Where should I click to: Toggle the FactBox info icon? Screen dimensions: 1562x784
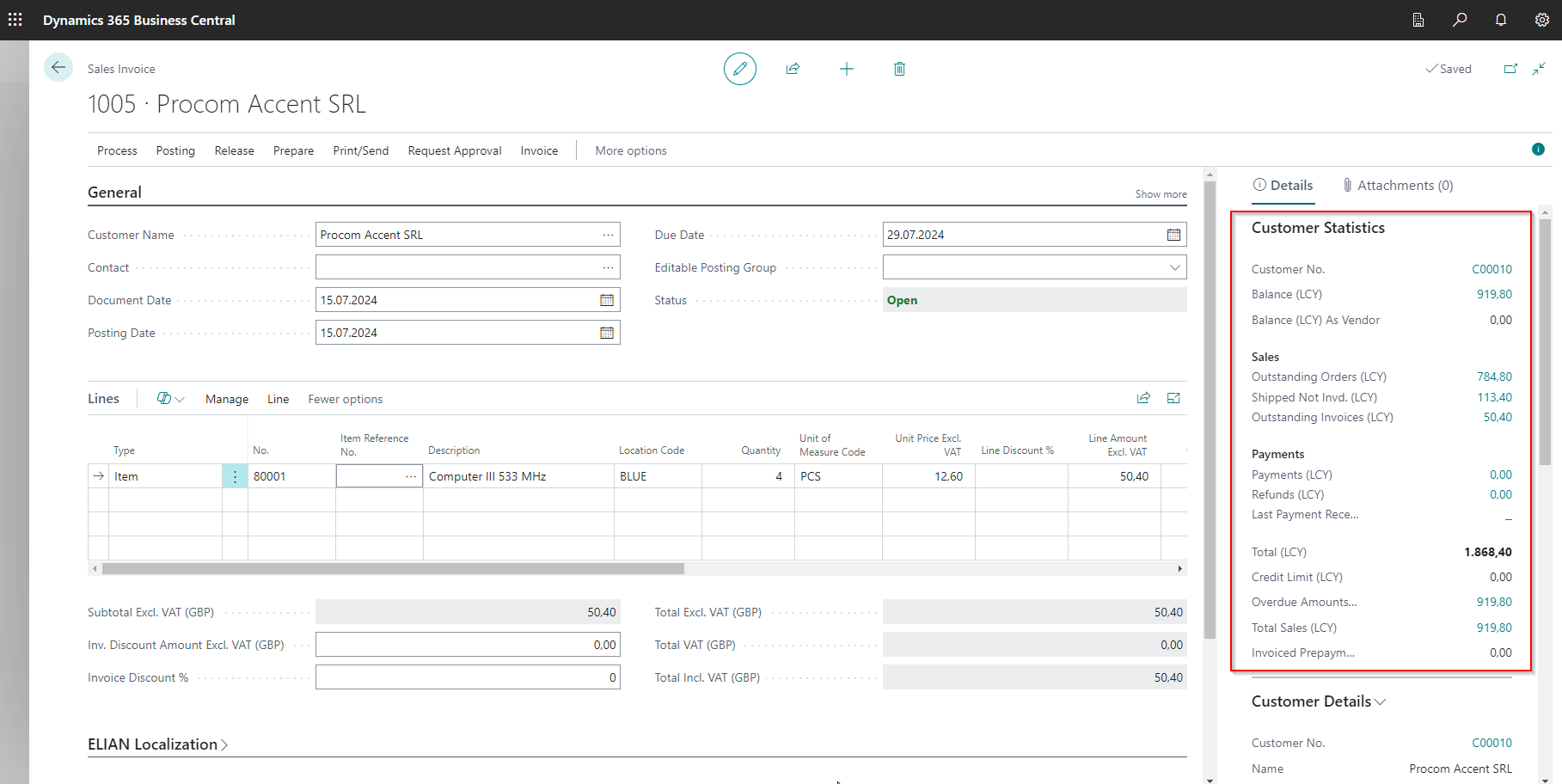(x=1538, y=150)
